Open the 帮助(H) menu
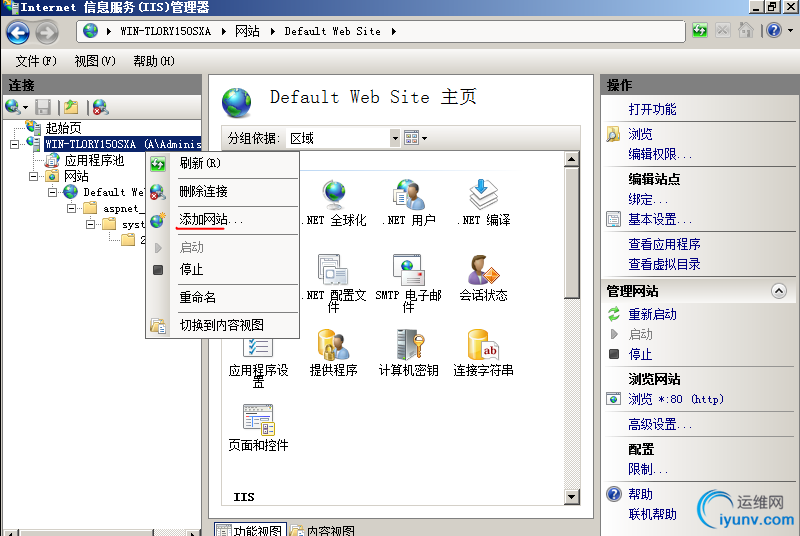Screen dimensions: 800x536 tap(154, 61)
